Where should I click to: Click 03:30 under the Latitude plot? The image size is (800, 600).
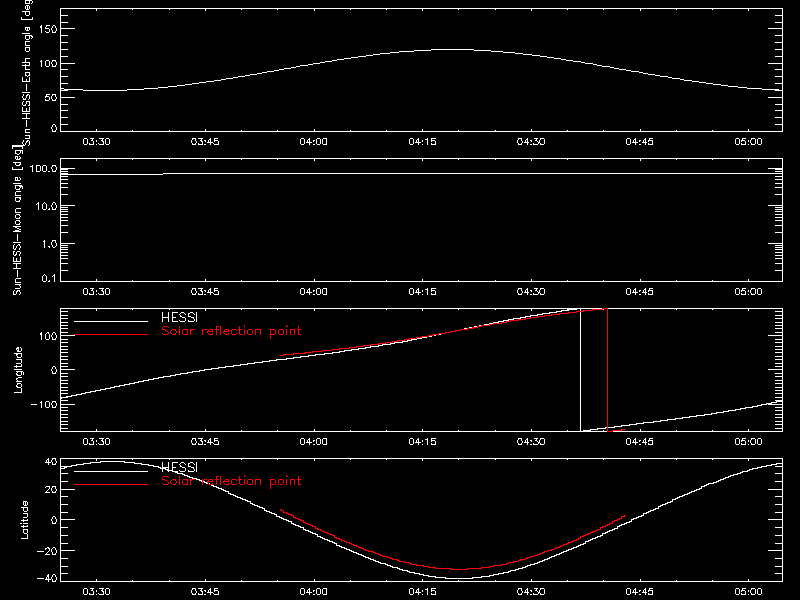pos(96,592)
